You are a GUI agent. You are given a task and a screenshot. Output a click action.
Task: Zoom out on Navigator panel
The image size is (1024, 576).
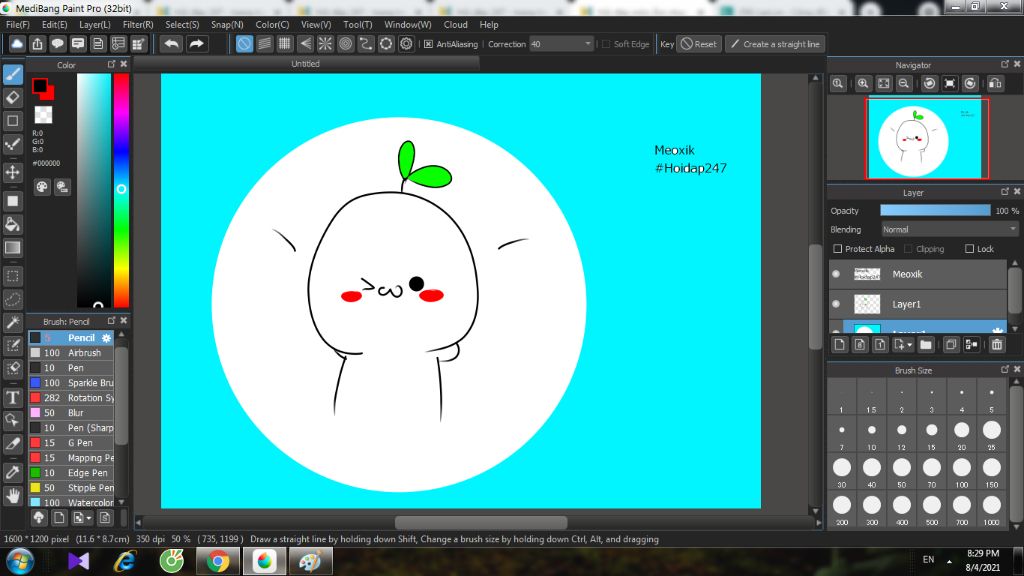pyautogui.click(x=904, y=84)
